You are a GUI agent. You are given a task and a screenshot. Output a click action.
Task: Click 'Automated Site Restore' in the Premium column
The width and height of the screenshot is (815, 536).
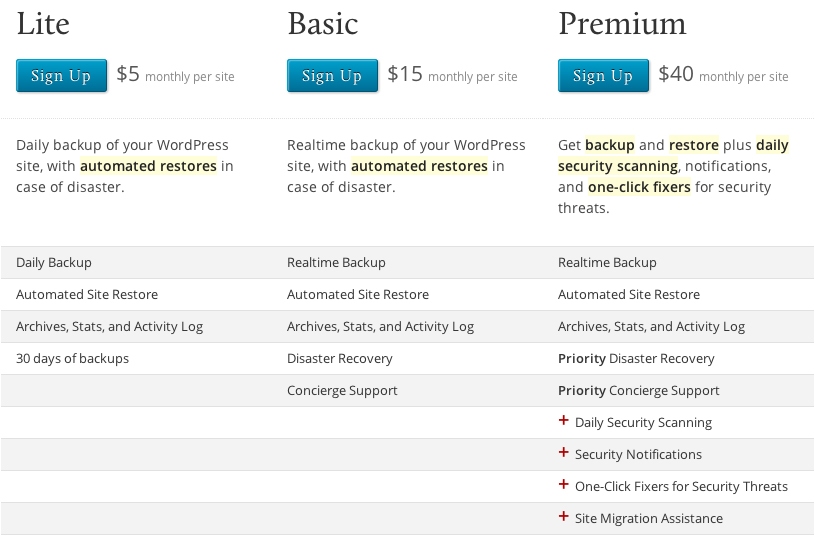coord(629,295)
